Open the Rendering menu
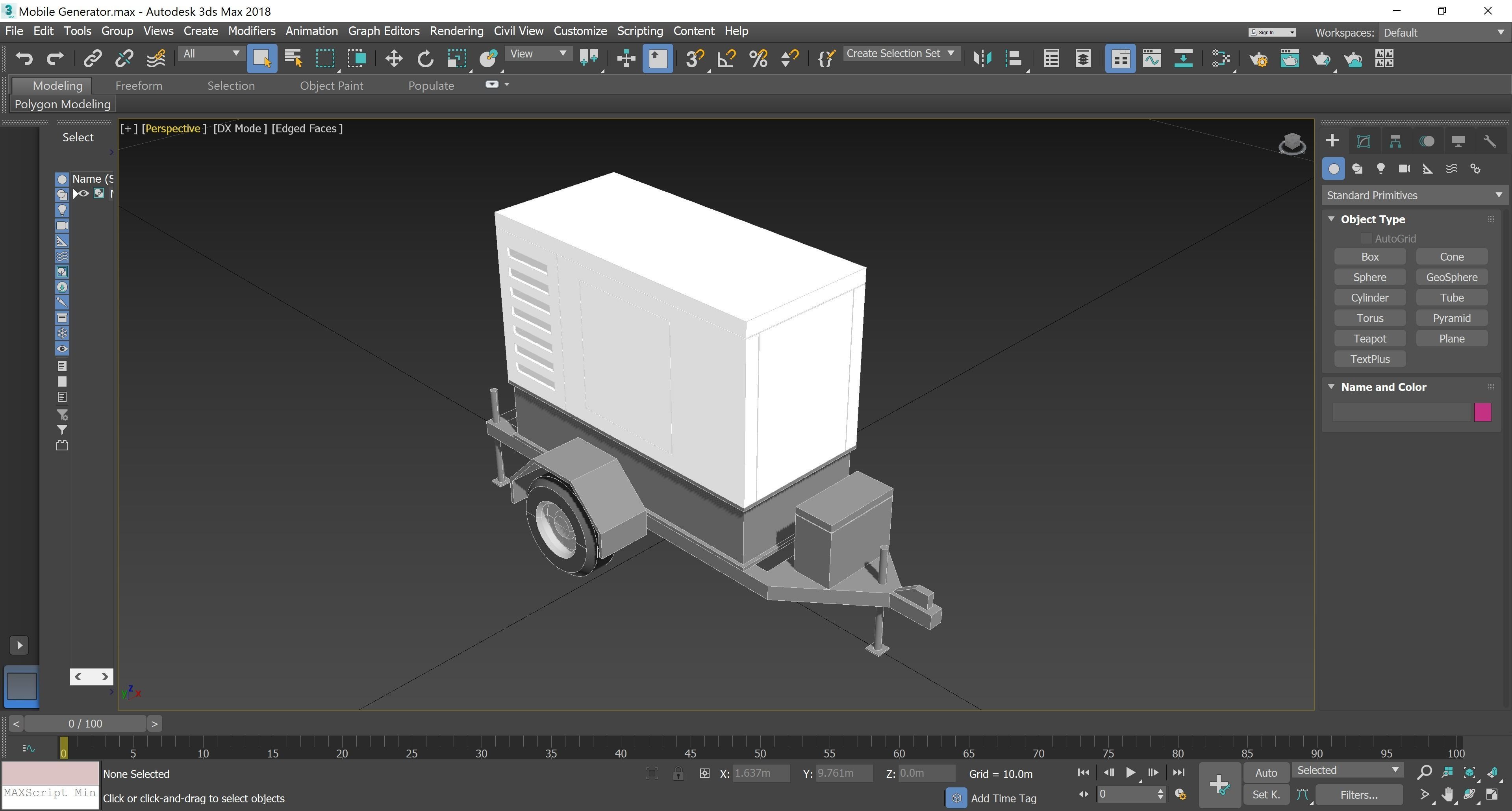 [456, 31]
